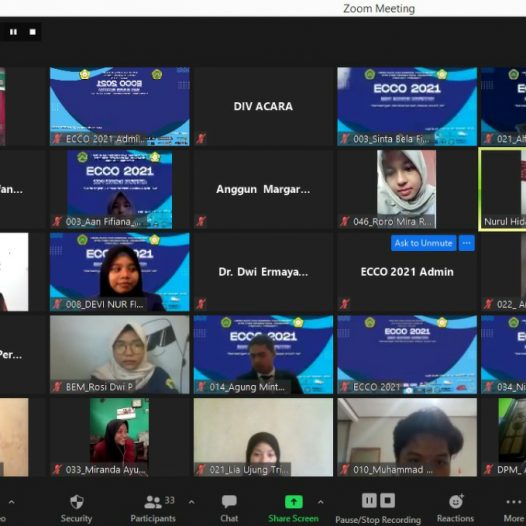Click muted mic icon on DIV ACARA tile
This screenshot has width=526, height=526.
(x=201, y=138)
